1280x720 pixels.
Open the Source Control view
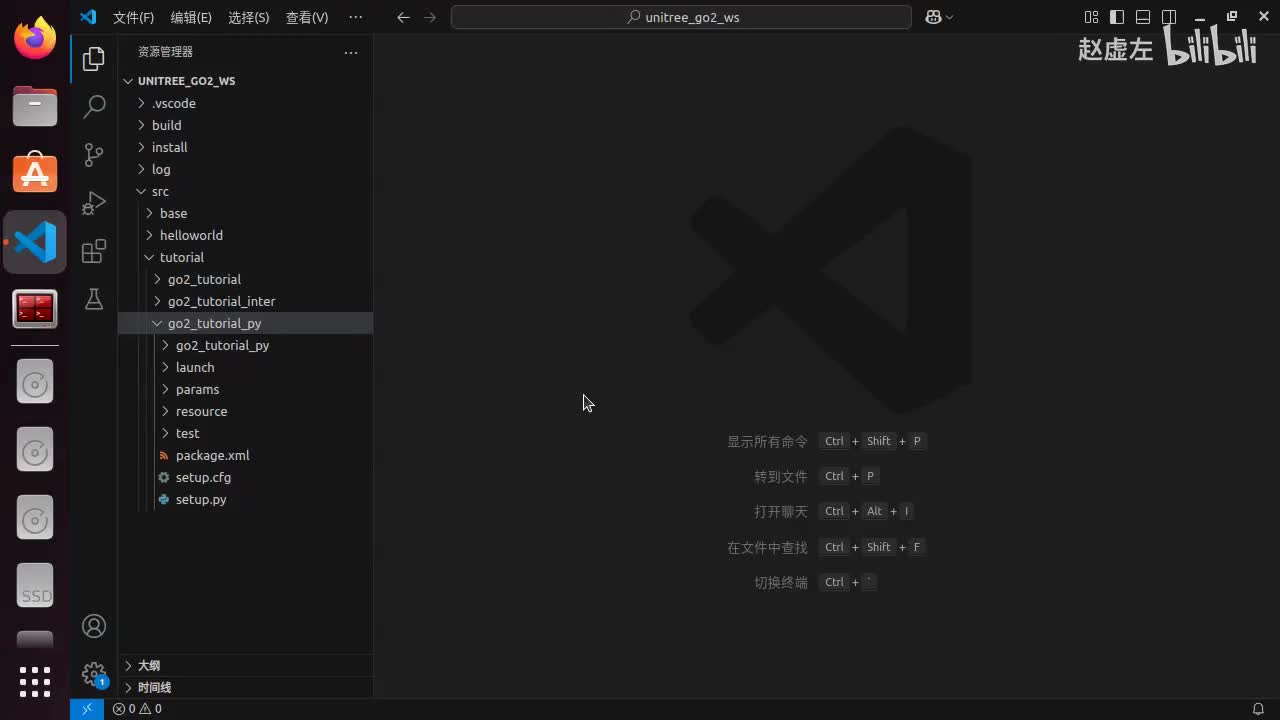pyautogui.click(x=94, y=154)
